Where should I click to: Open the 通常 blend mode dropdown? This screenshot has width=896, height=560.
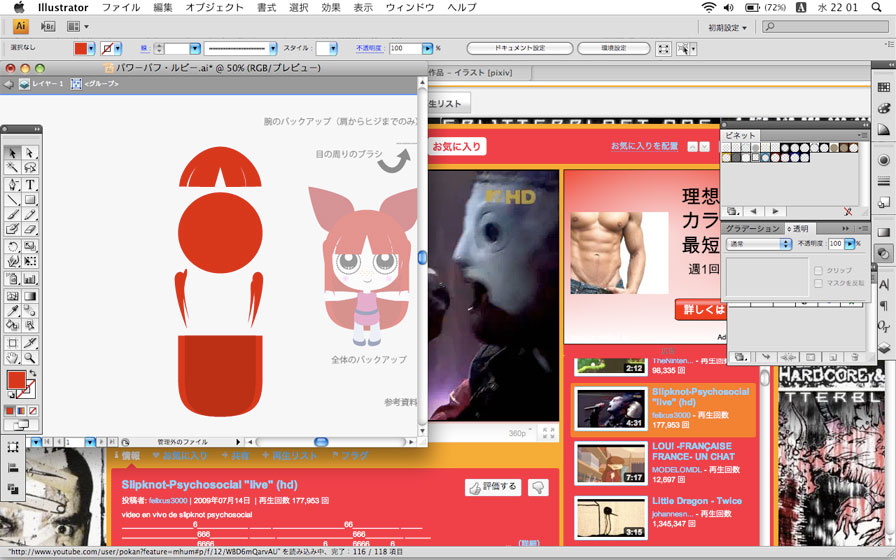click(758, 244)
